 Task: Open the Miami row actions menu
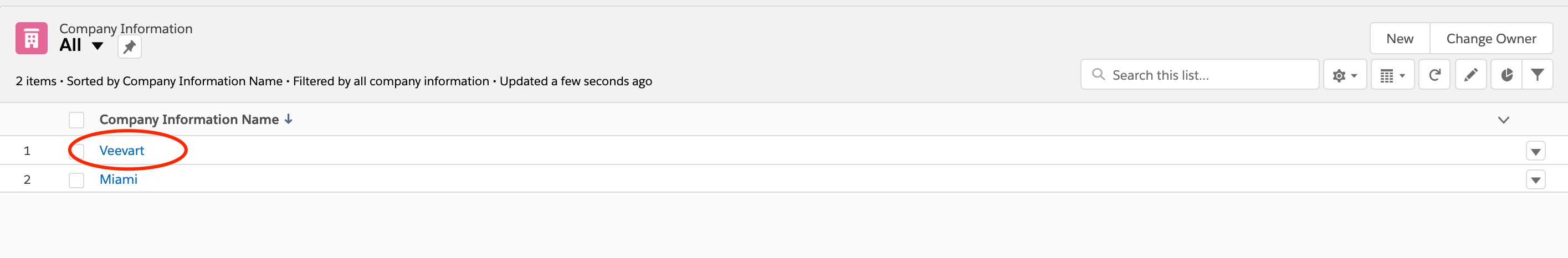tap(1535, 180)
